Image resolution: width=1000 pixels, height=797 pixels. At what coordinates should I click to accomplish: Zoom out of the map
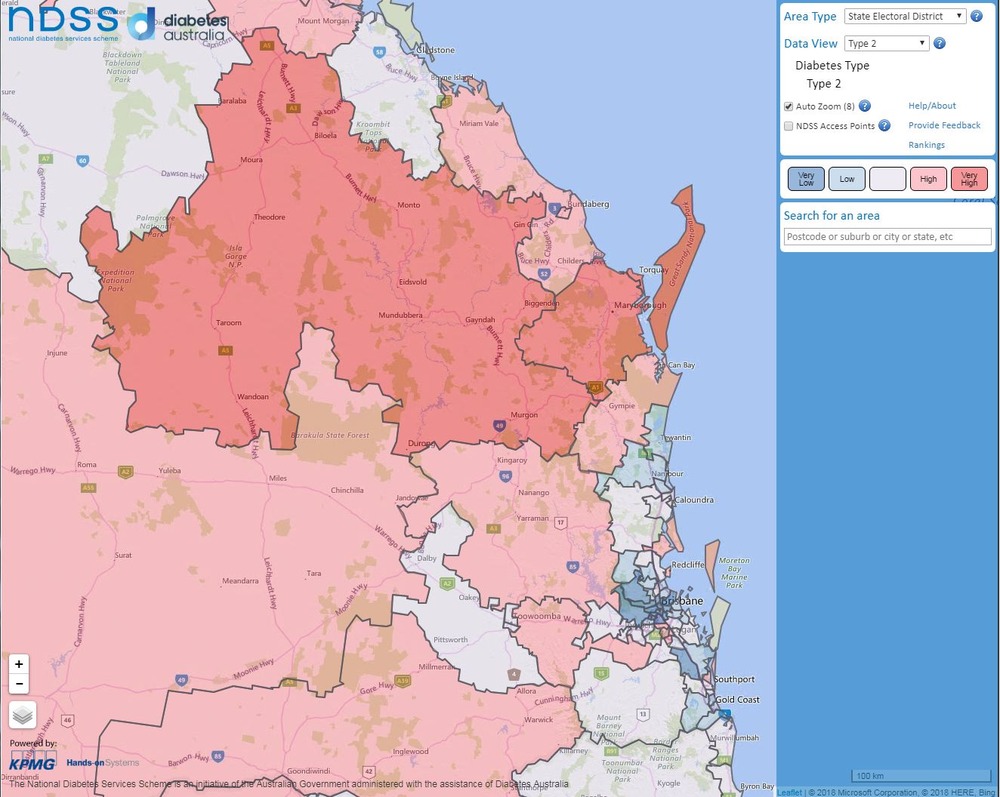19,684
